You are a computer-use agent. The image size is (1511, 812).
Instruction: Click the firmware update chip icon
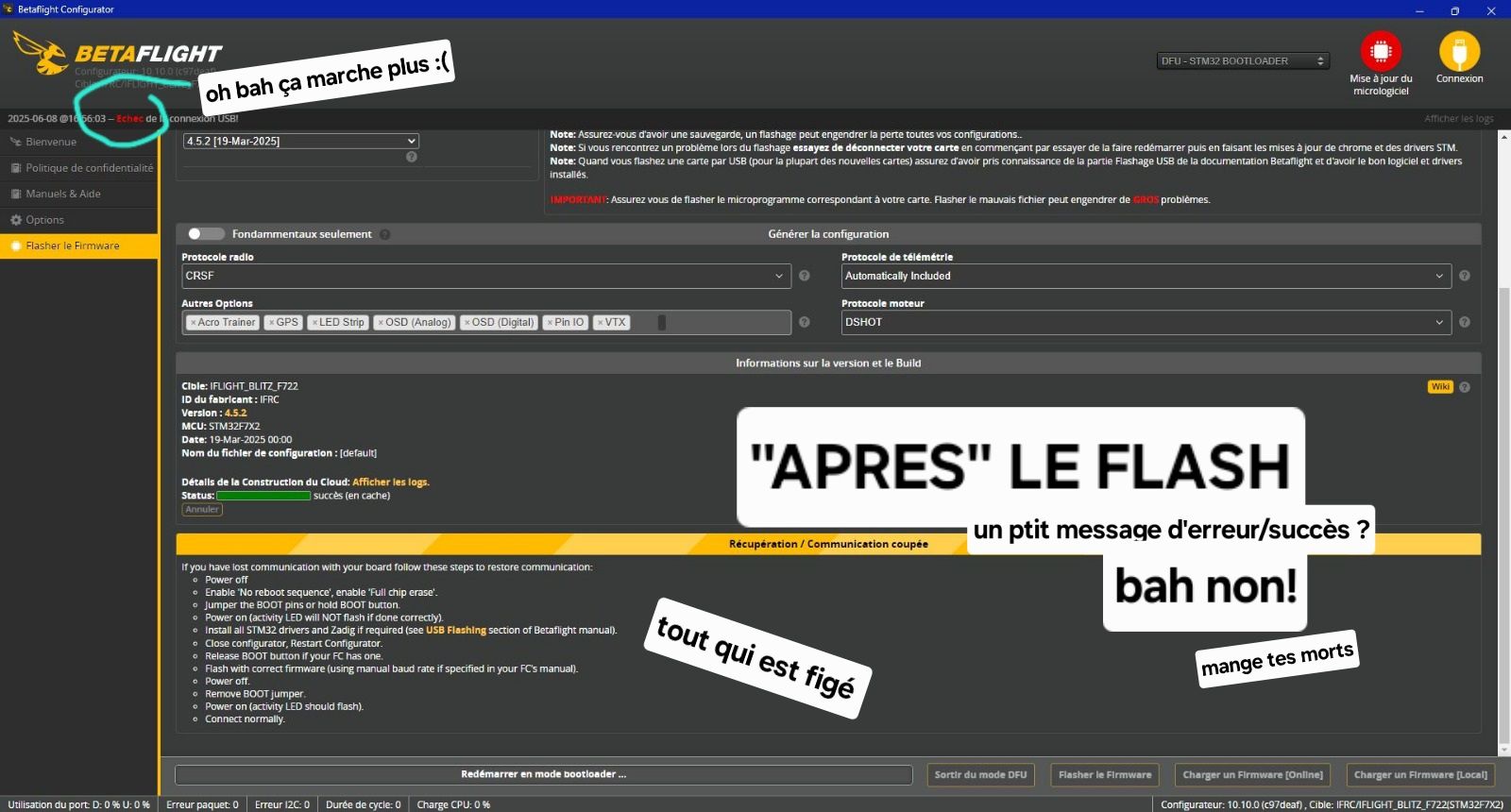click(1380, 52)
